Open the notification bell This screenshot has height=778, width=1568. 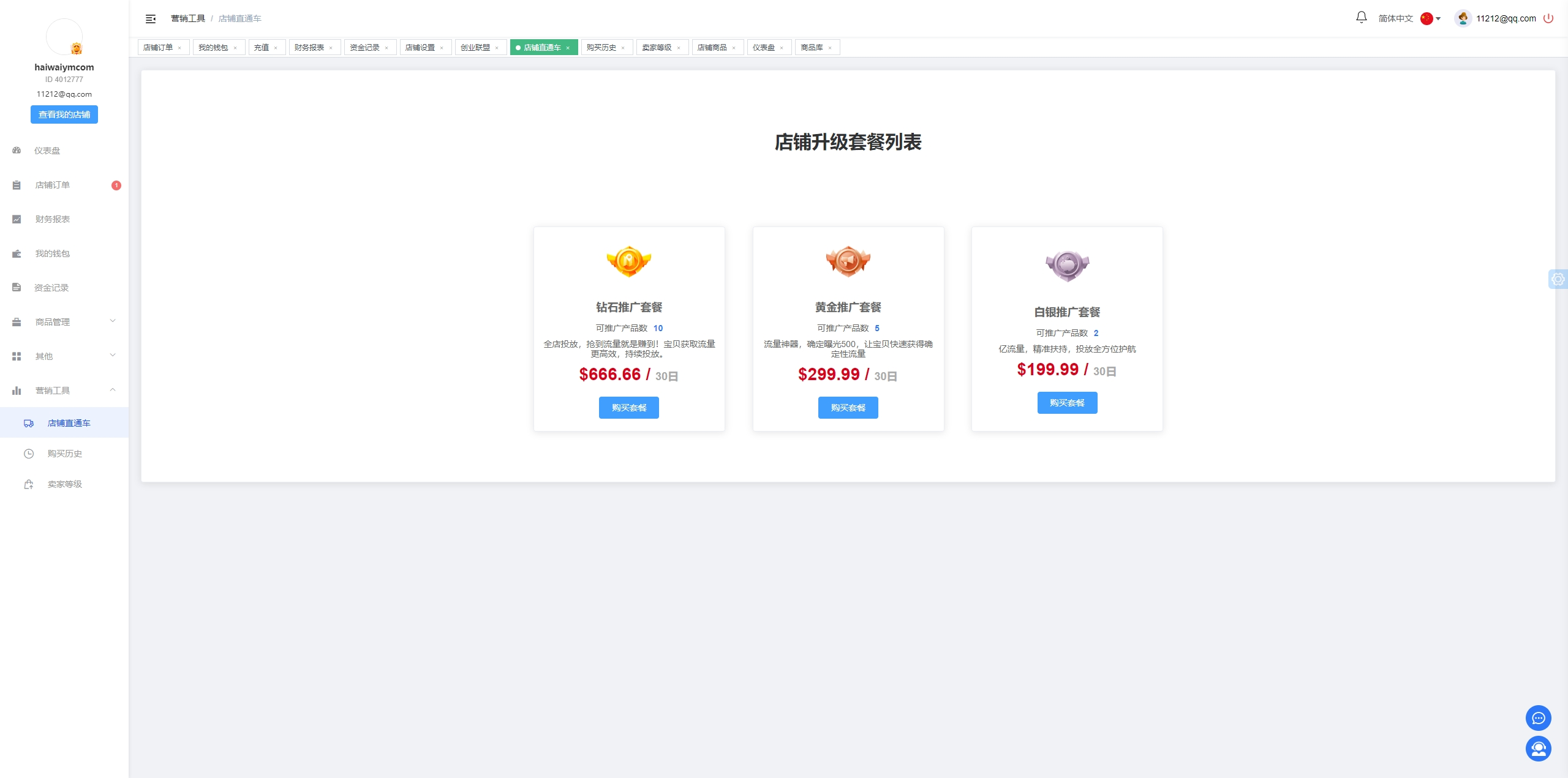coord(1360,18)
